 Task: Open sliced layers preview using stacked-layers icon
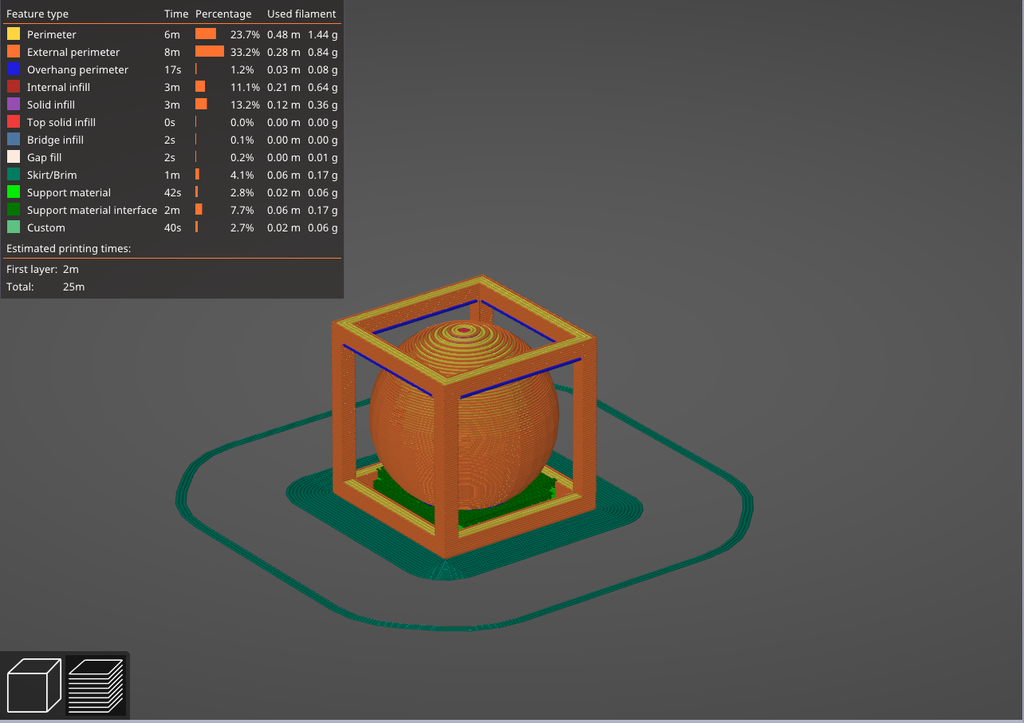pyautogui.click(x=97, y=685)
